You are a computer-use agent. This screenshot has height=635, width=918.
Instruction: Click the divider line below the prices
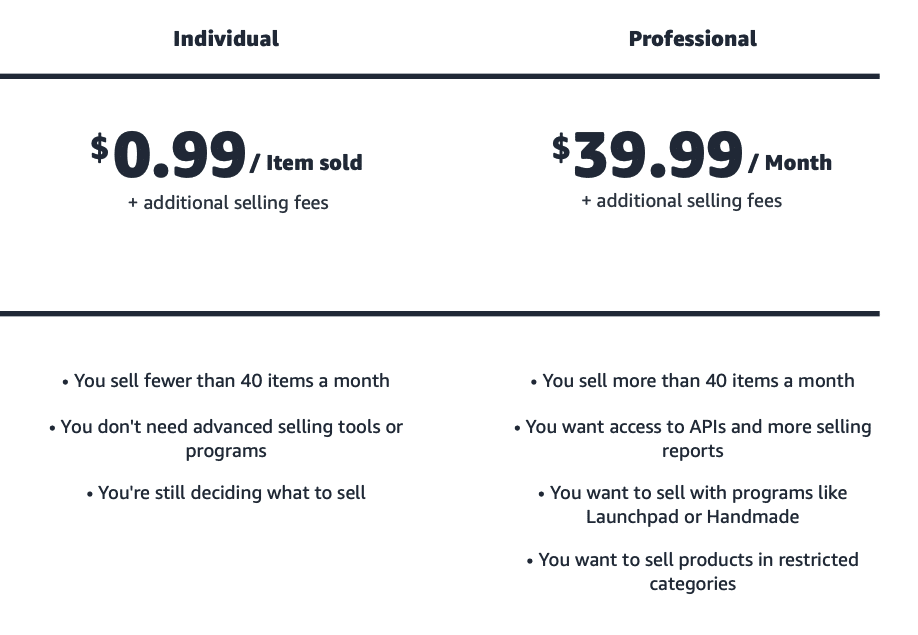440,314
